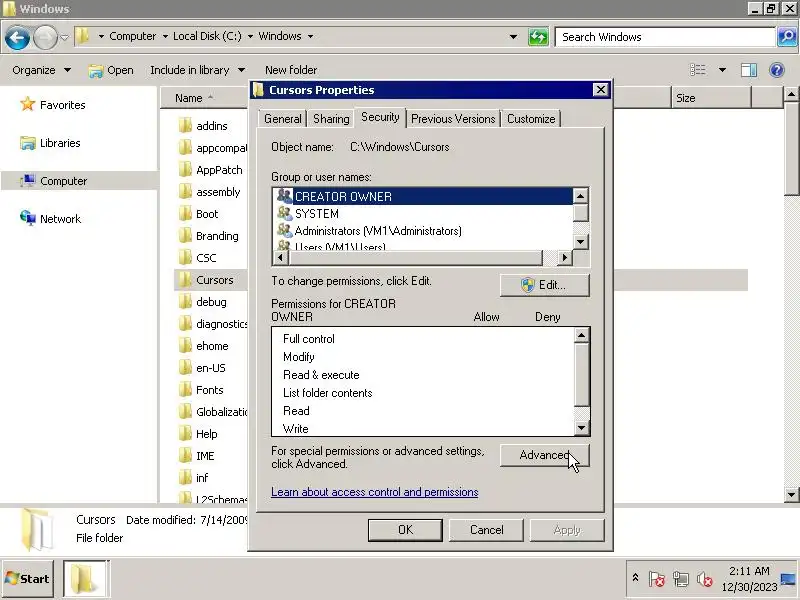Expand Computer breadcrumb dropdown arrow

pos(165,36)
